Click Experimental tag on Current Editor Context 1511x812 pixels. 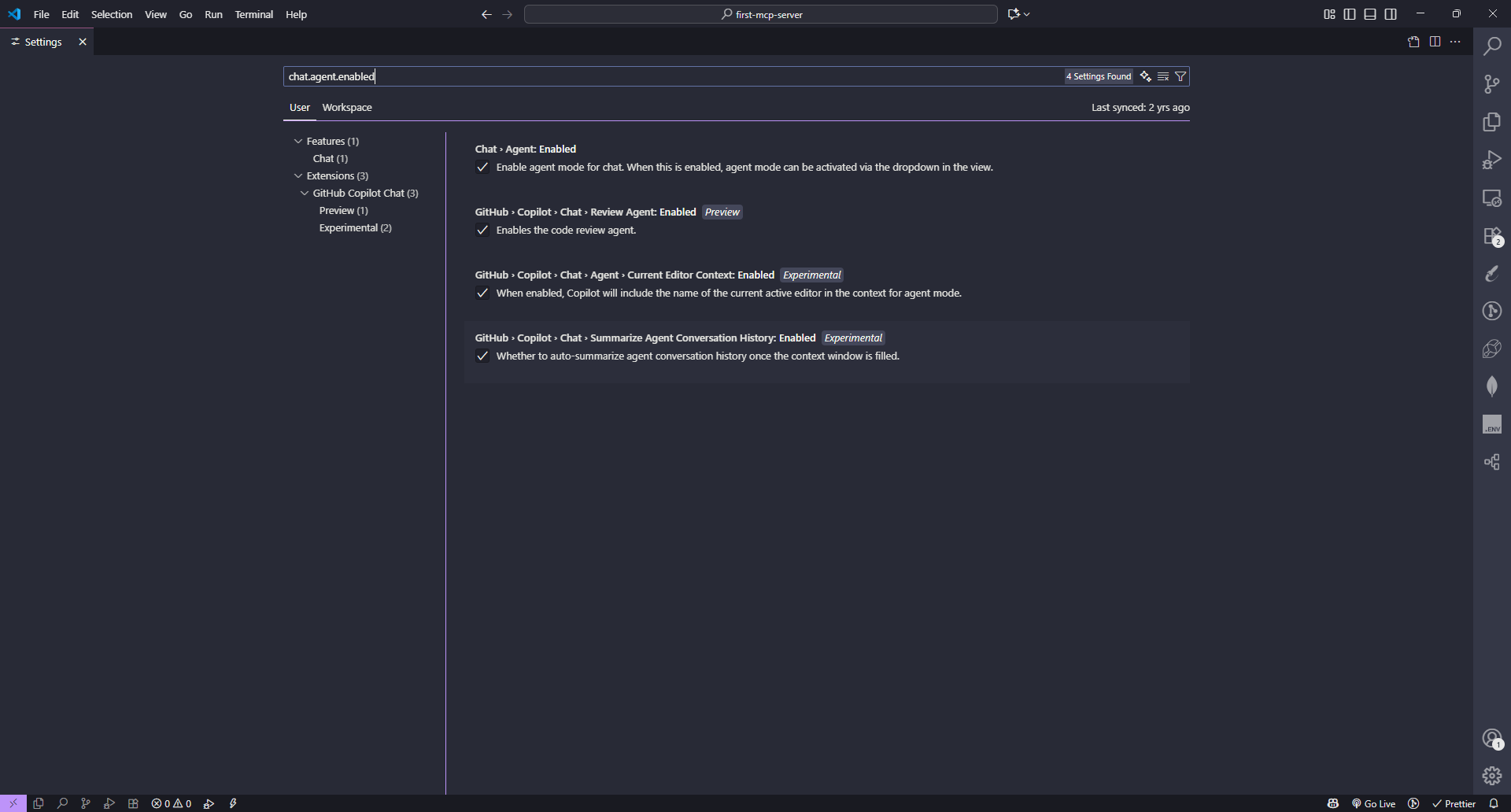pos(812,275)
